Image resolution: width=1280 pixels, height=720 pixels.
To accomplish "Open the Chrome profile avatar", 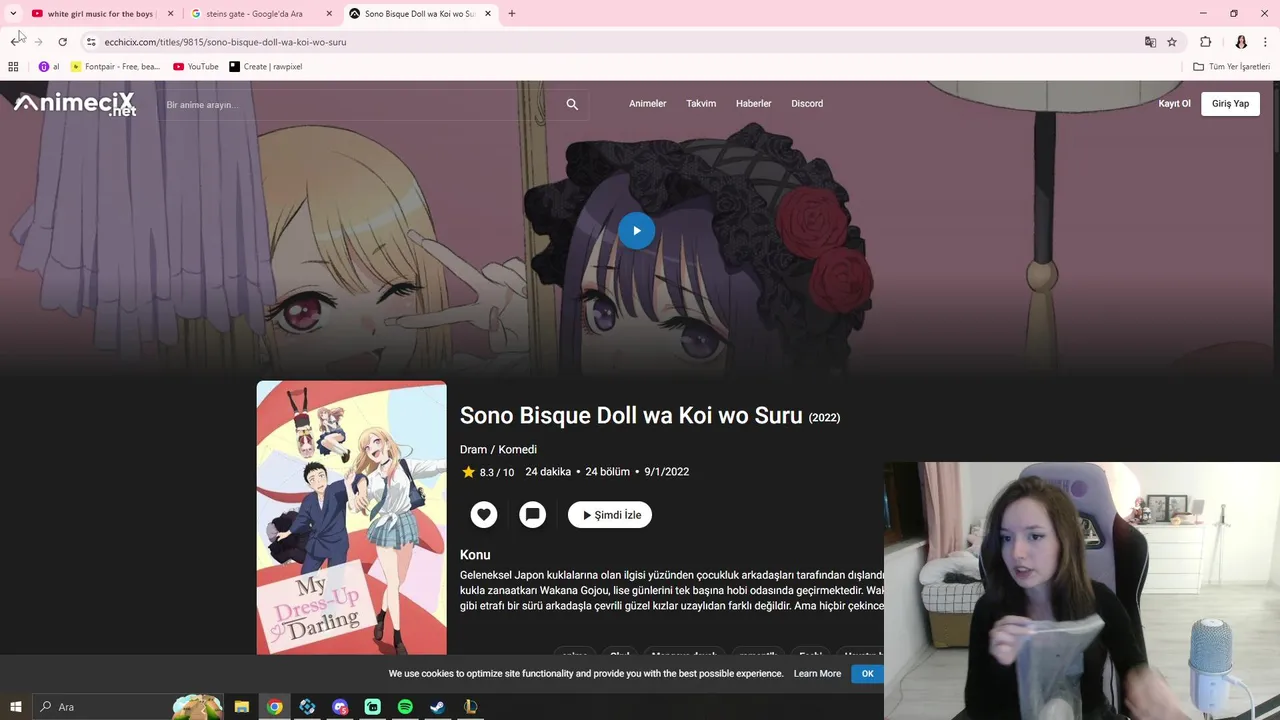I will (1241, 42).
